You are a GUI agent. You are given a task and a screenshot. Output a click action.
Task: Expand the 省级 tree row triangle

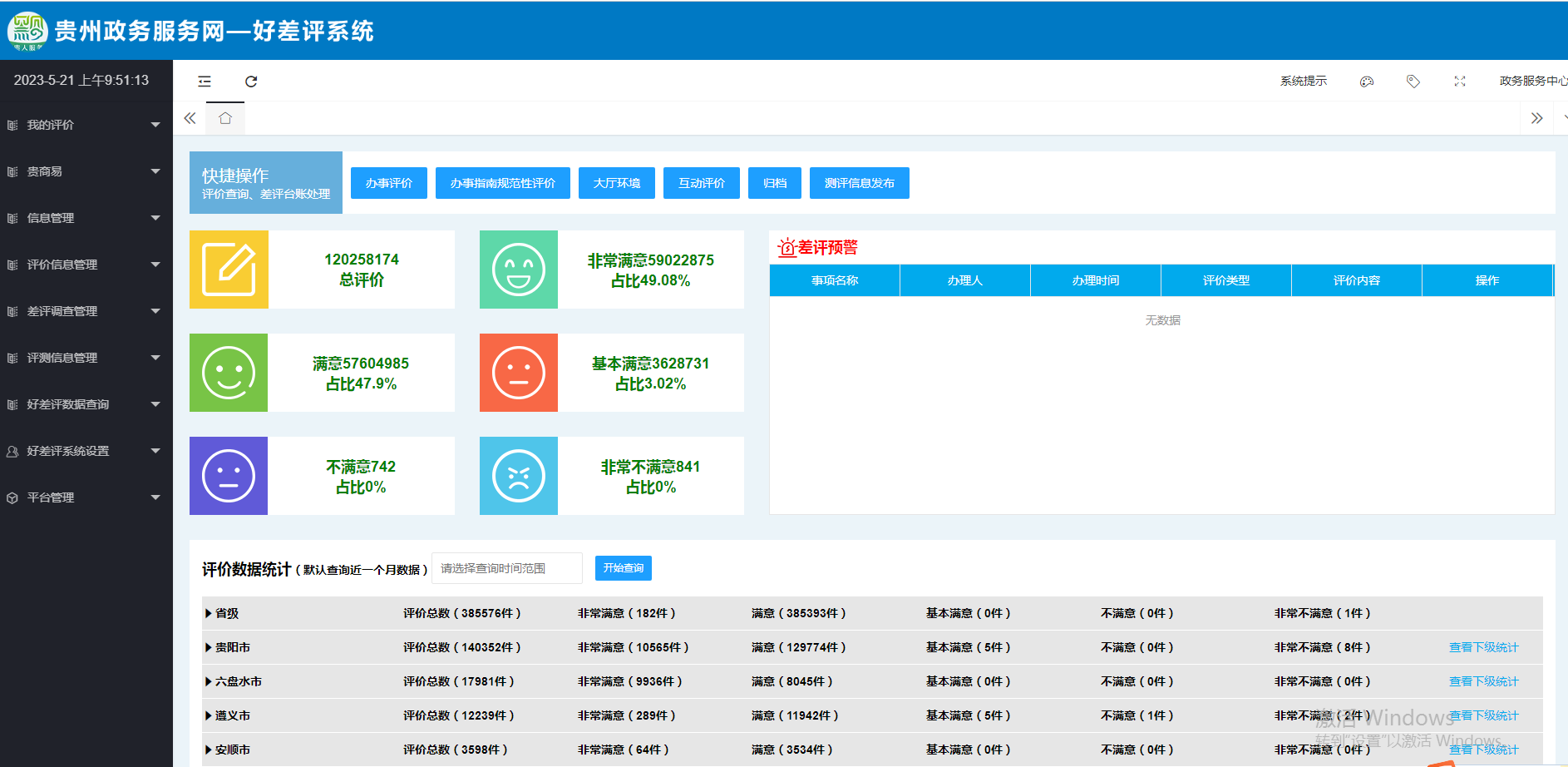point(209,613)
